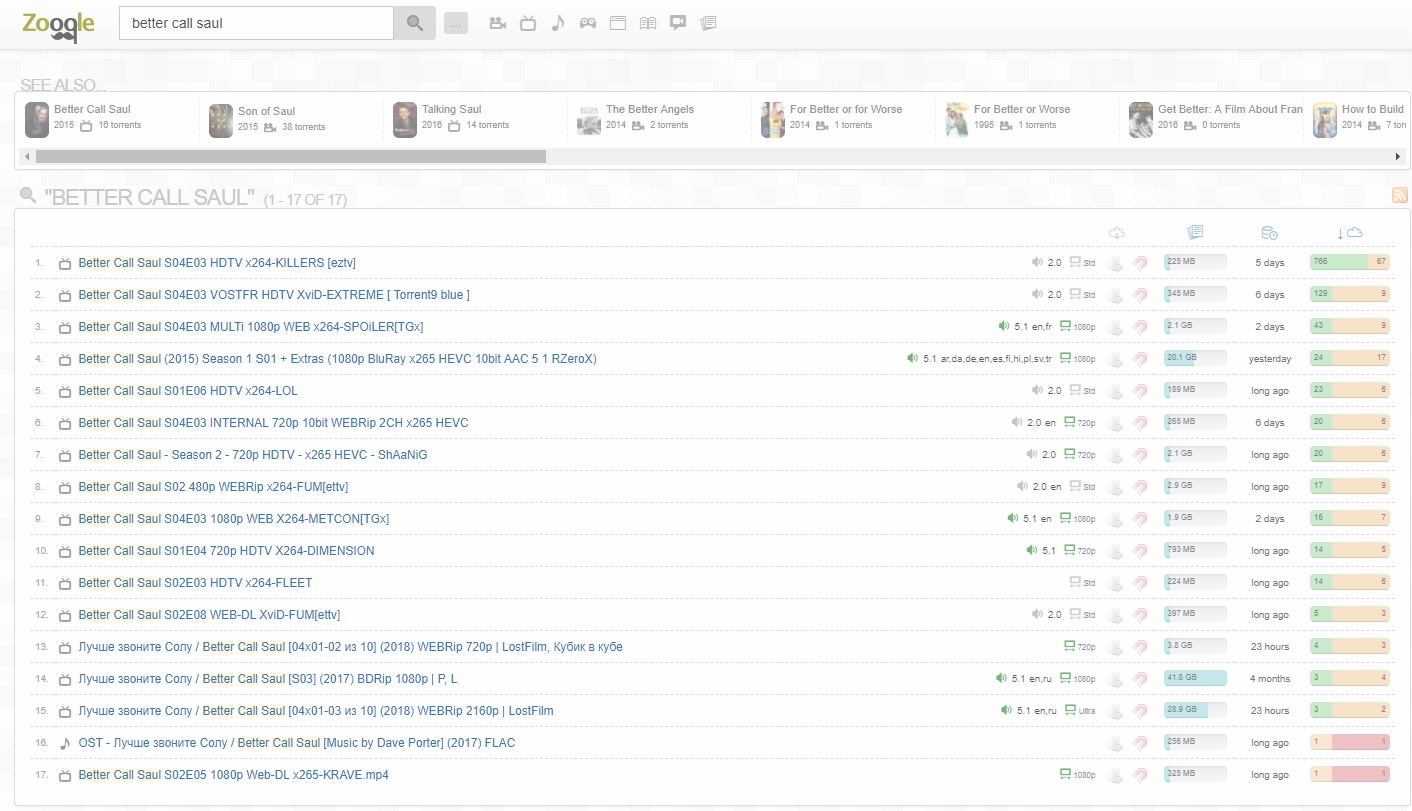Image resolution: width=1412 pixels, height=811 pixels.
Task: Click magnet icon for S04E03 METCON row
Action: pyautogui.click(x=1140, y=519)
